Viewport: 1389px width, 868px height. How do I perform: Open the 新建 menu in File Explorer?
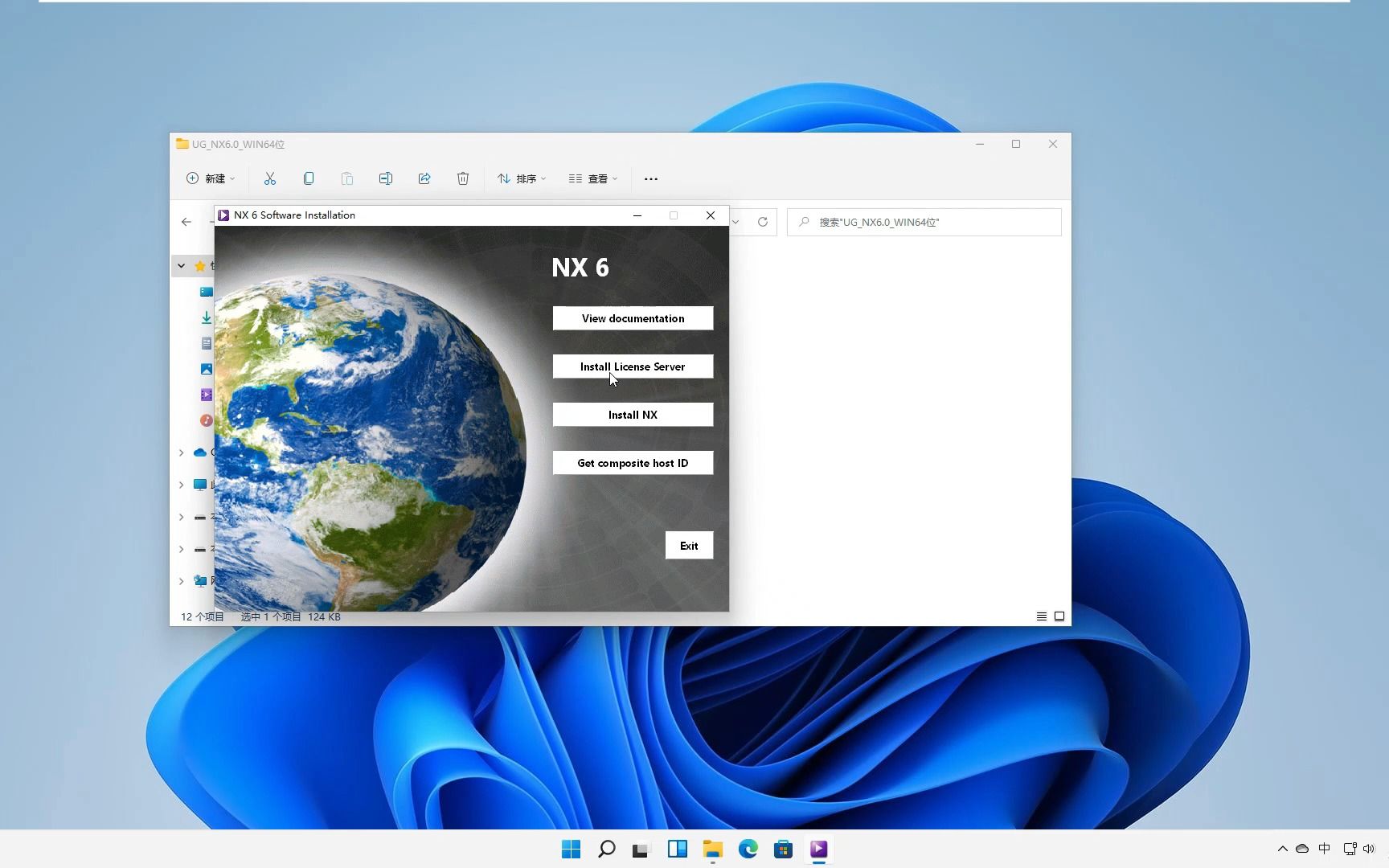coord(211,178)
